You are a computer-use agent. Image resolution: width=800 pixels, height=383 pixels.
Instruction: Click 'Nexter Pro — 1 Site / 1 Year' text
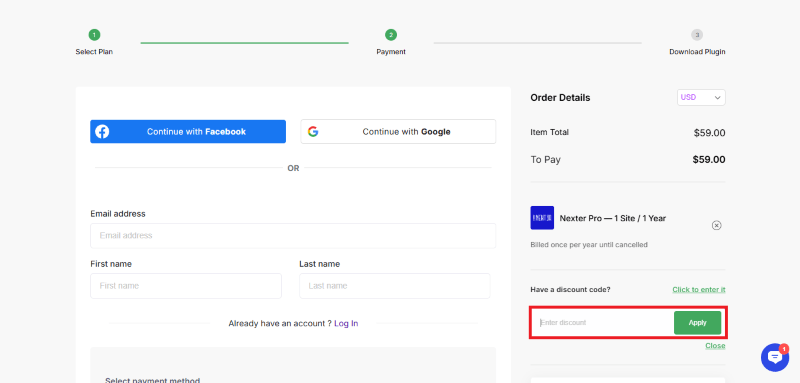(613, 218)
